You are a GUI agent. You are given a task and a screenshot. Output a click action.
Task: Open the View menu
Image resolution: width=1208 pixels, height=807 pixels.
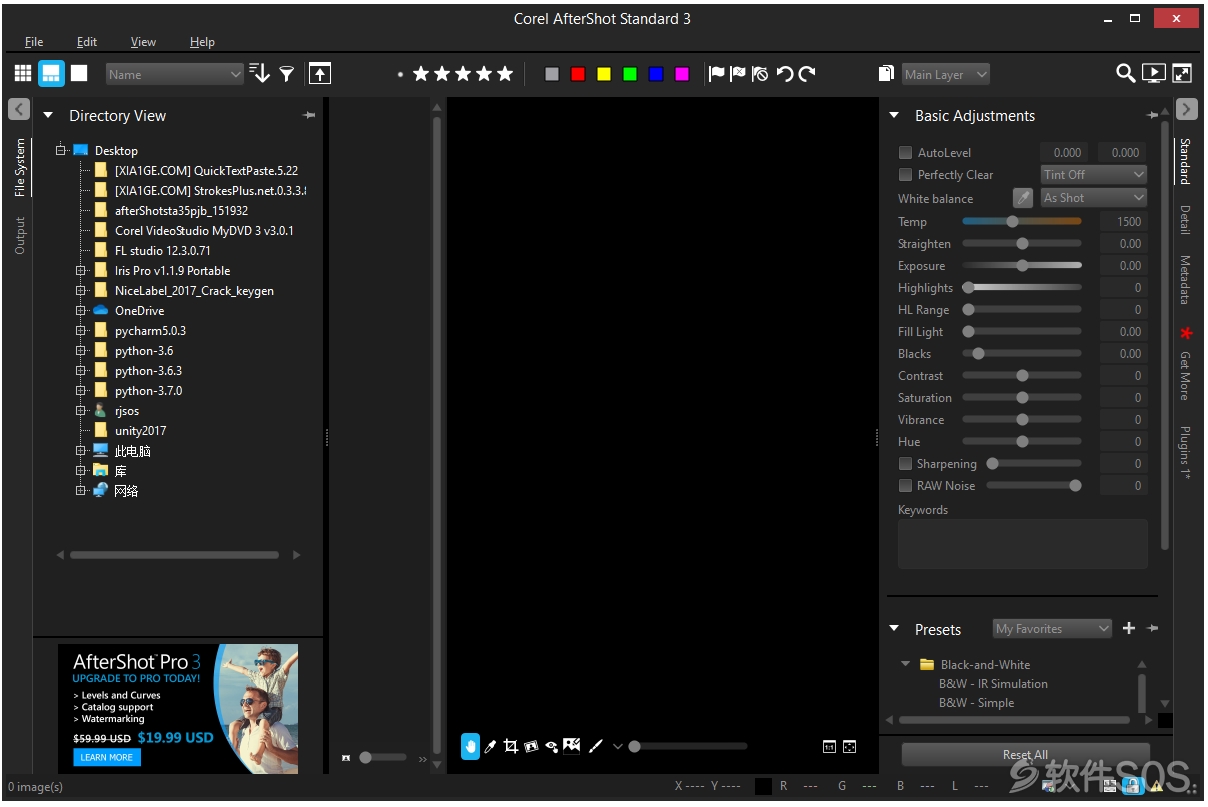[143, 42]
